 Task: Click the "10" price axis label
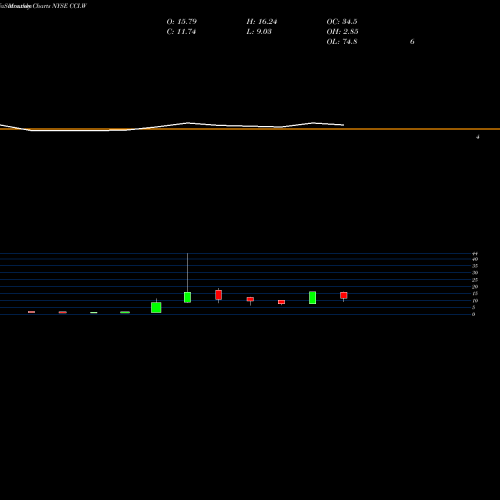(x=475, y=301)
